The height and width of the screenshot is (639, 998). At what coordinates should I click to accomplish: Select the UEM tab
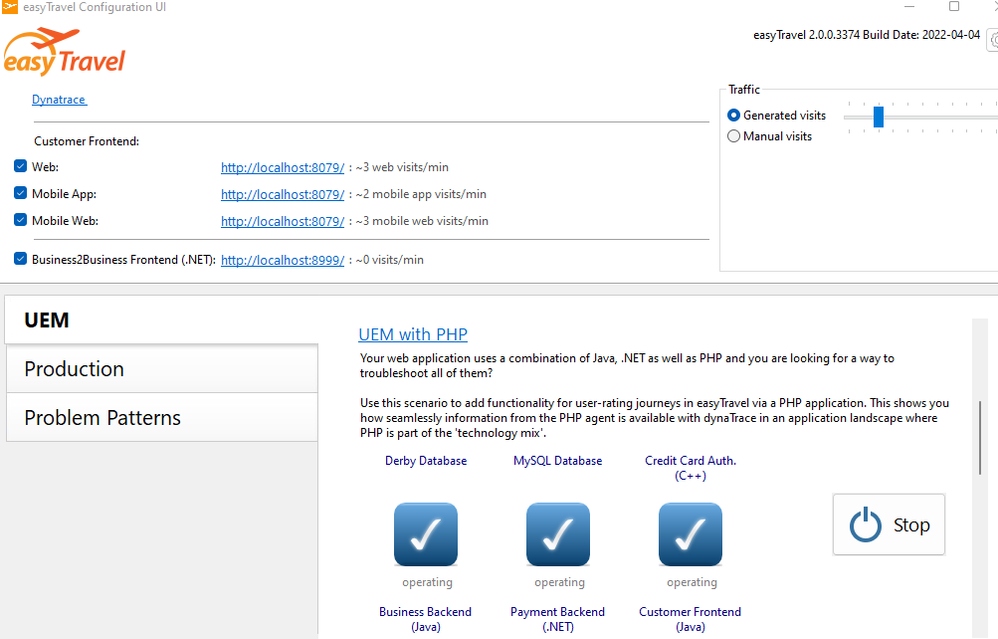(161, 321)
